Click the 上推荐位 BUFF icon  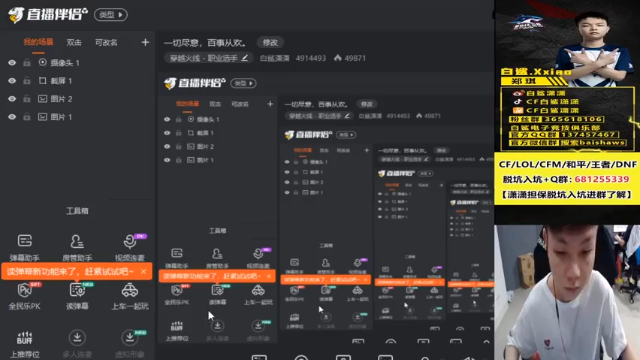[x=24, y=338]
